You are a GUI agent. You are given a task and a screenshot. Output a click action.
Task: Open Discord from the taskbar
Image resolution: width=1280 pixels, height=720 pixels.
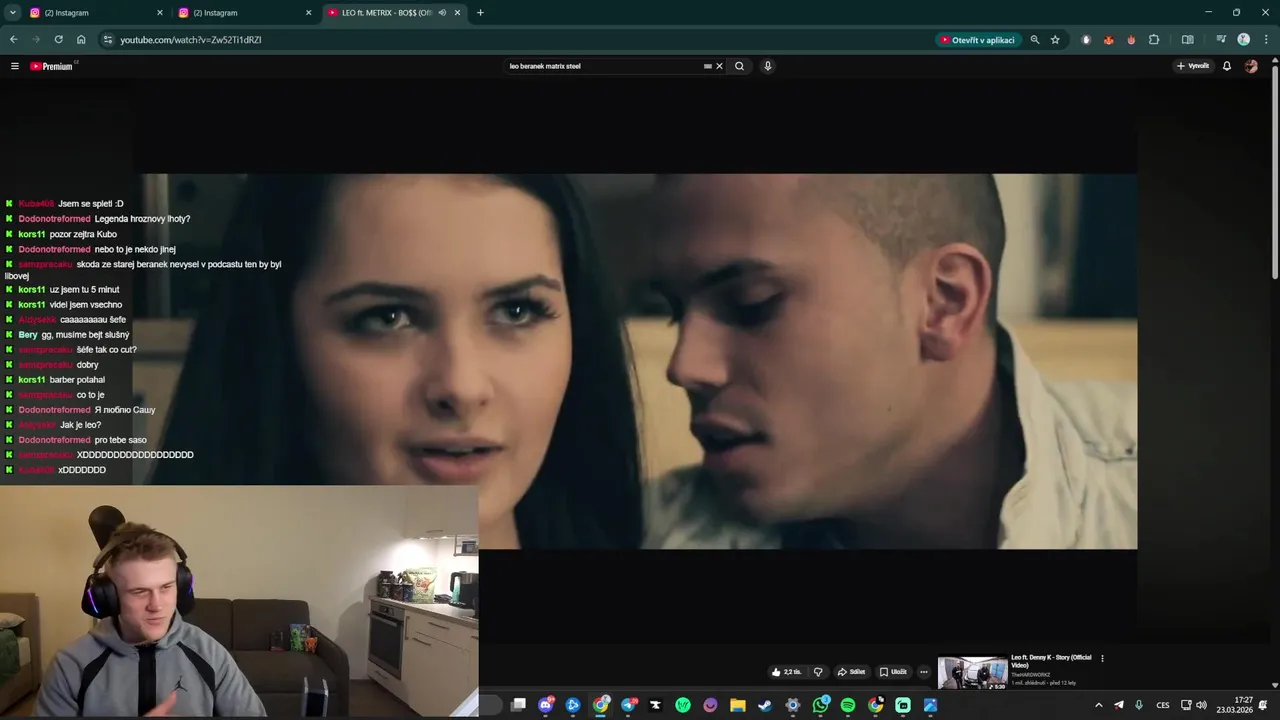(x=546, y=705)
